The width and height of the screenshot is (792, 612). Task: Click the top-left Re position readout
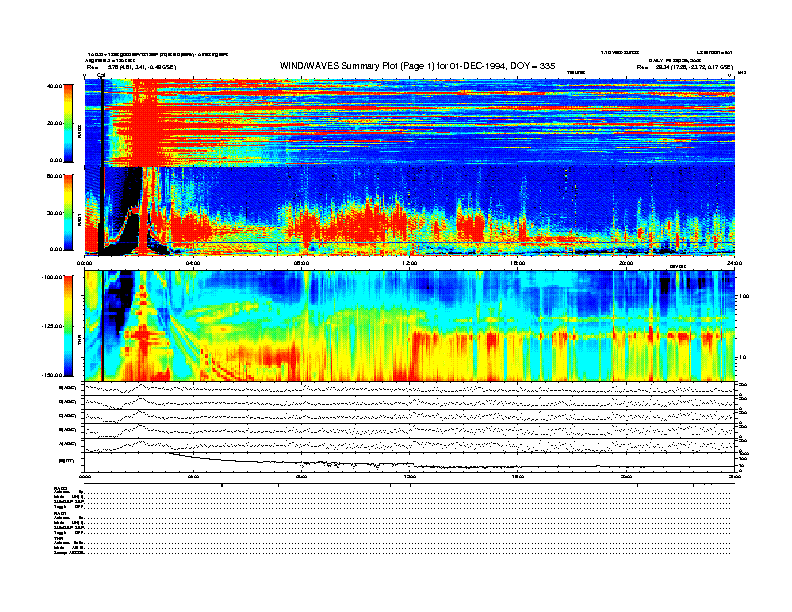click(x=131, y=67)
